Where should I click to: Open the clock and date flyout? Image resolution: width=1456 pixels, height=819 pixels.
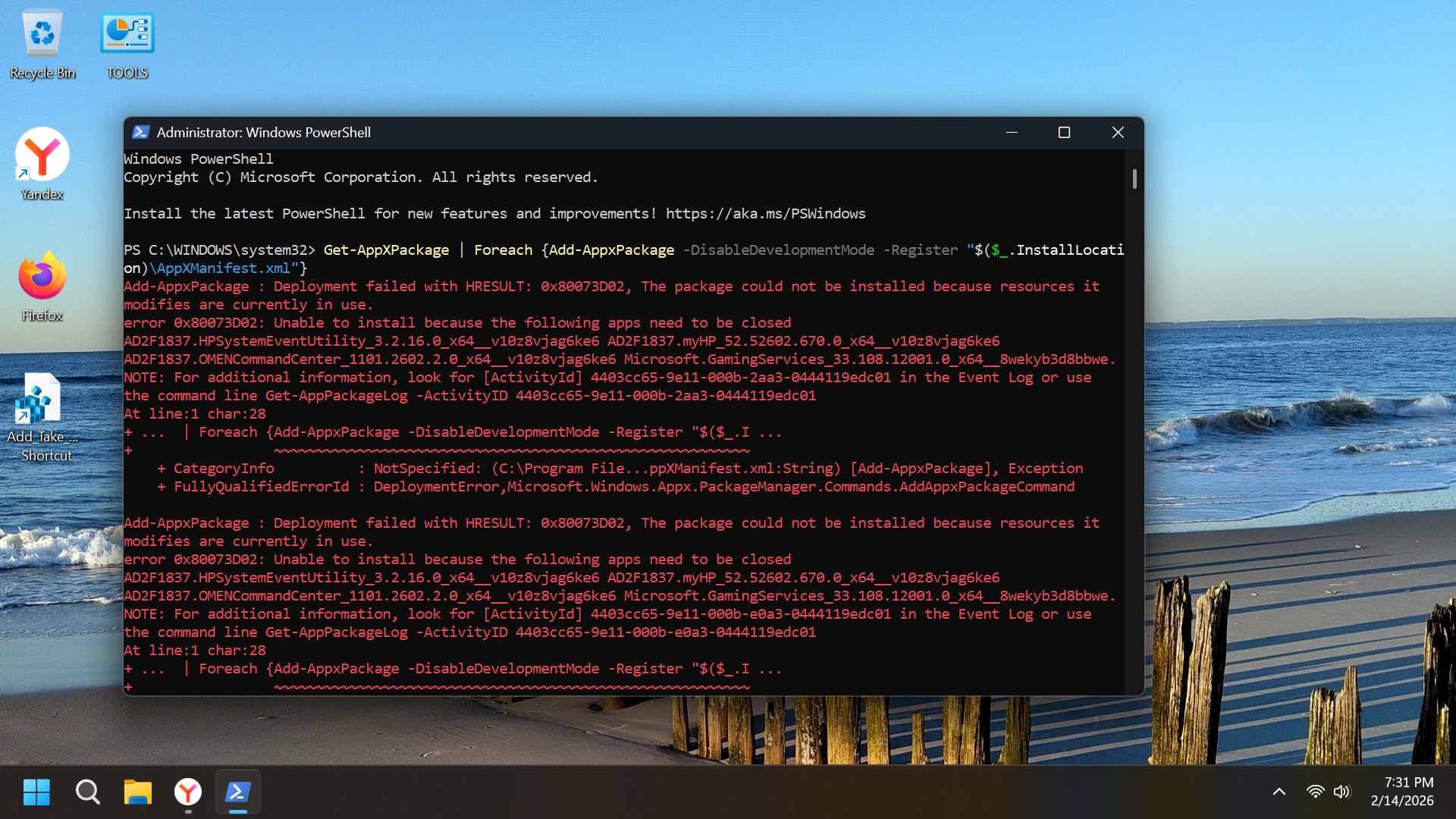point(1402,792)
